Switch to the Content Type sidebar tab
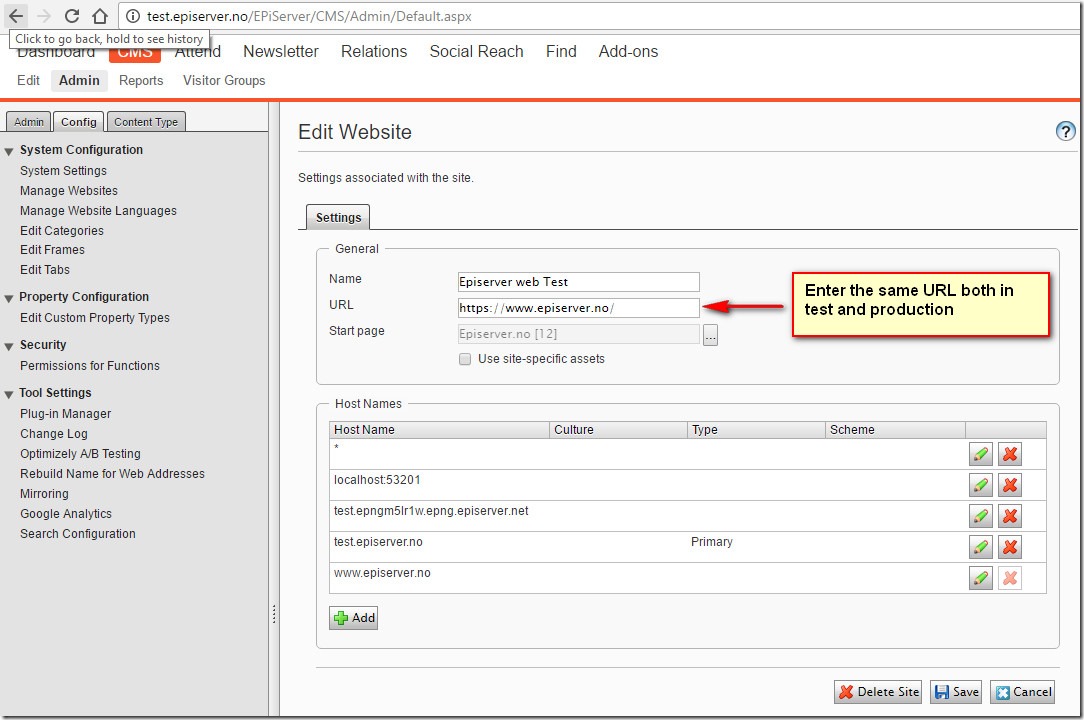Screen dimensions: 1084x720 146,122
